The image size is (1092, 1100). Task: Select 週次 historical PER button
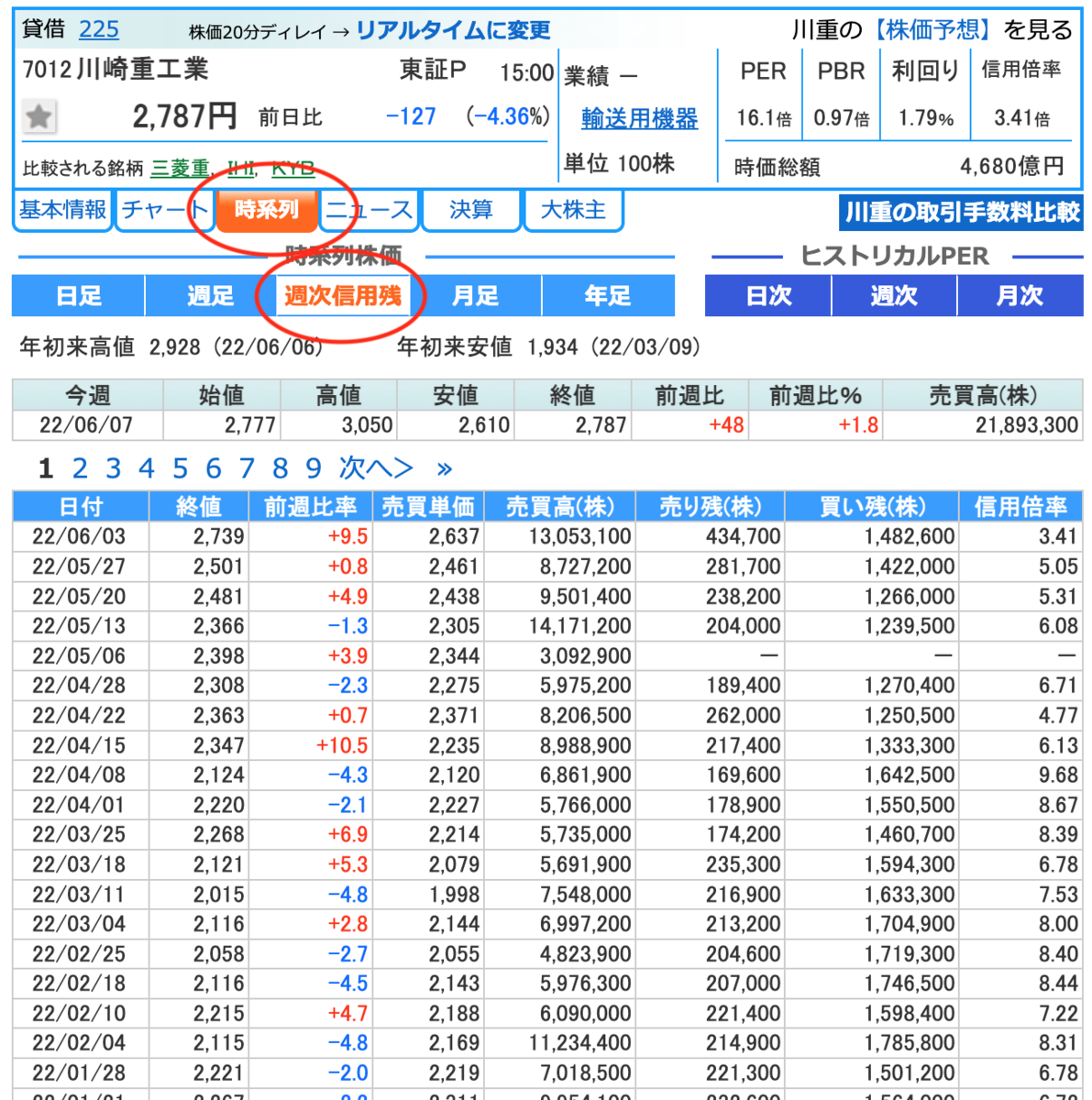point(894,296)
